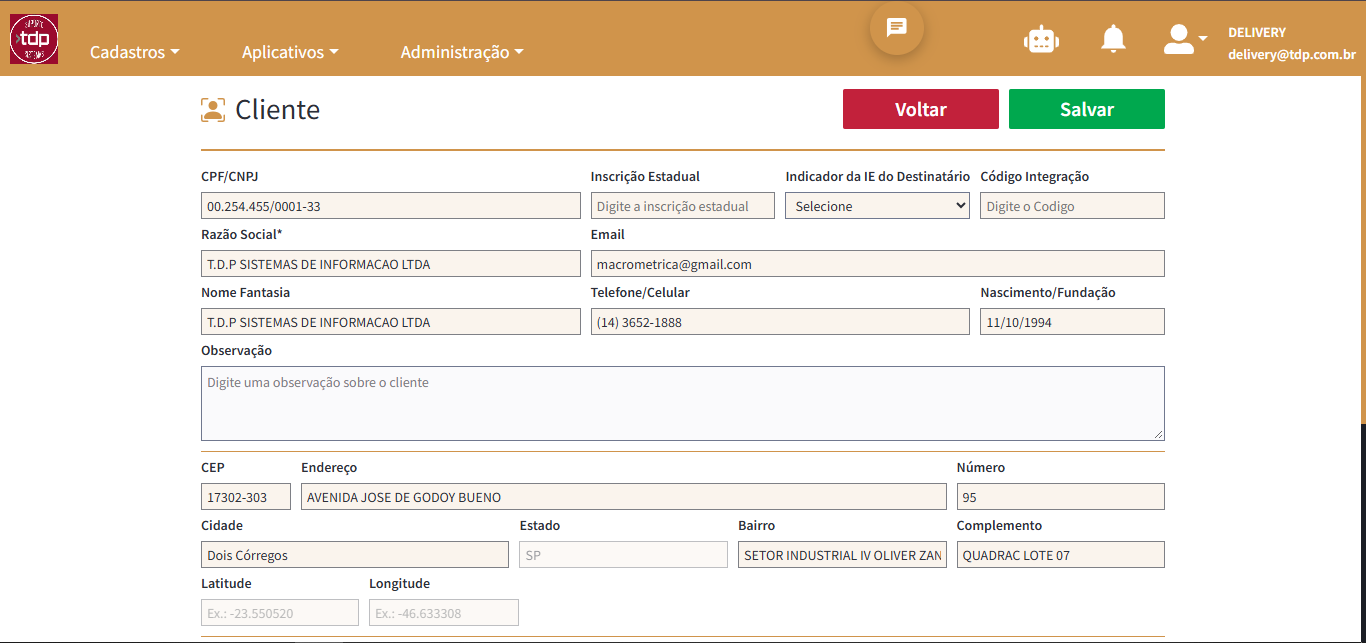Click the TDP logo icon
The image size is (1366, 643).
click(x=34, y=39)
